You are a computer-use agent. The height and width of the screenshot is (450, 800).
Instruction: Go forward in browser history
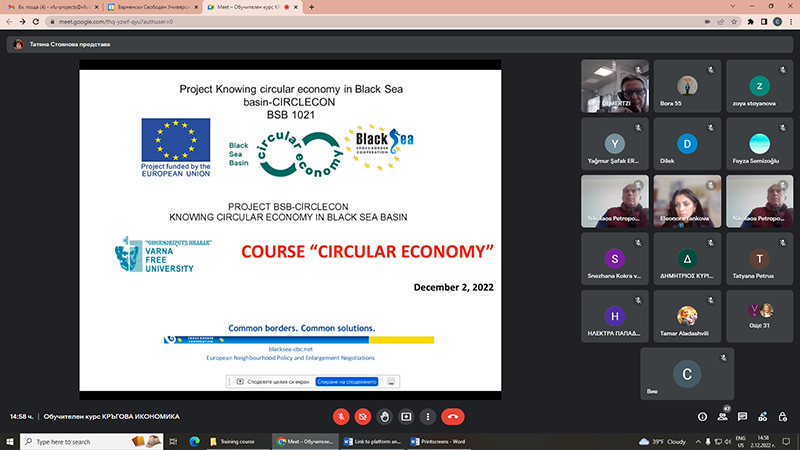[22, 22]
